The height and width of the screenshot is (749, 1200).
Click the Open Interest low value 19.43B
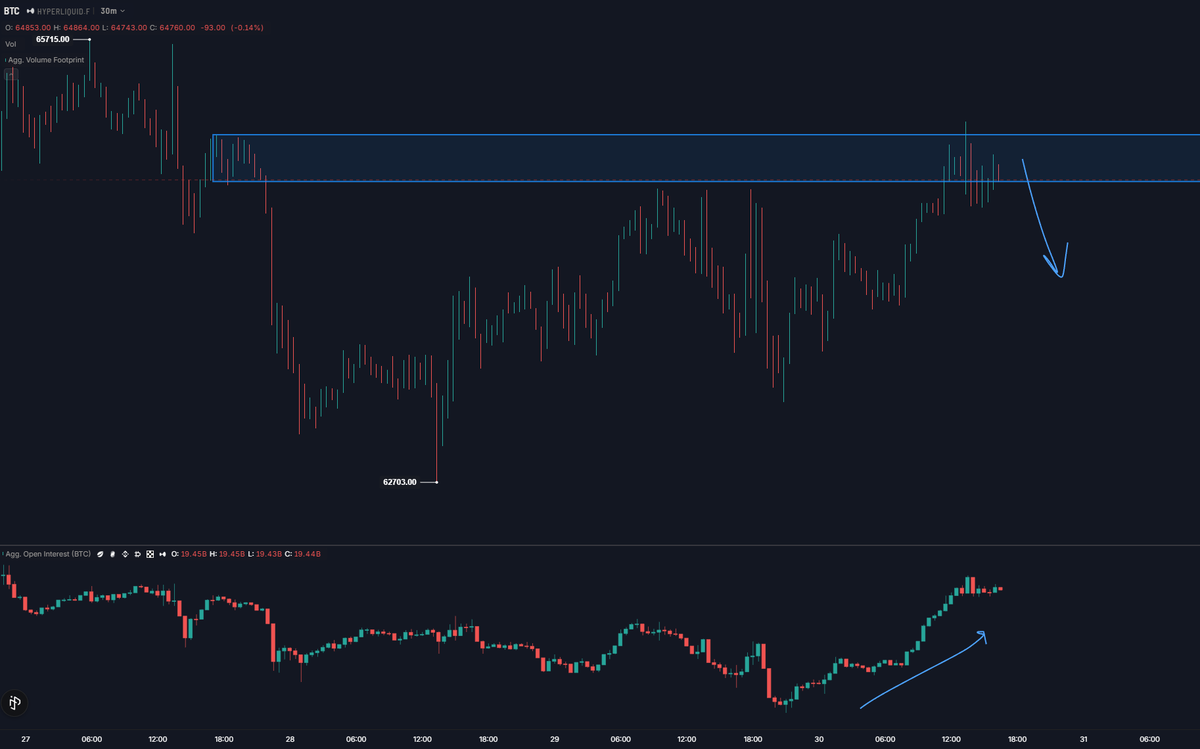tap(268, 554)
